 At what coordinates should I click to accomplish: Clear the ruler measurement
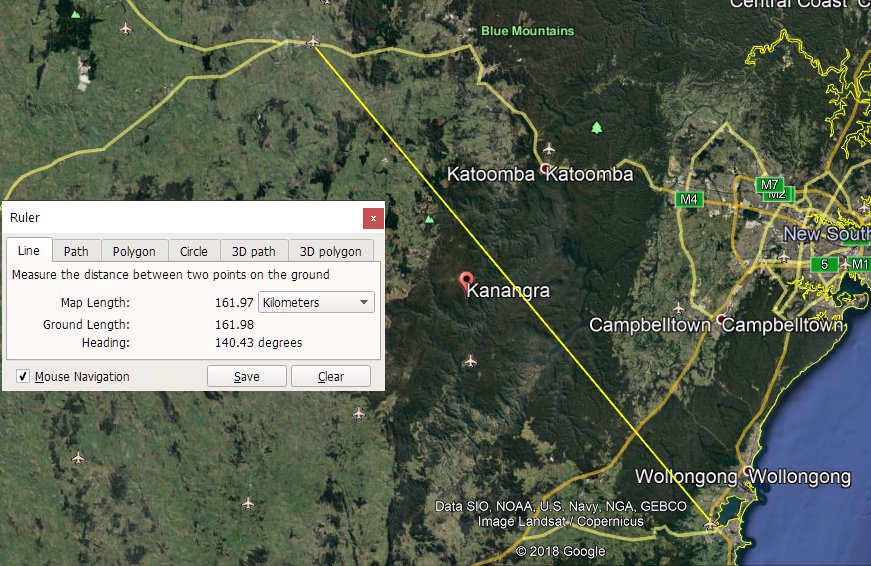[331, 377]
